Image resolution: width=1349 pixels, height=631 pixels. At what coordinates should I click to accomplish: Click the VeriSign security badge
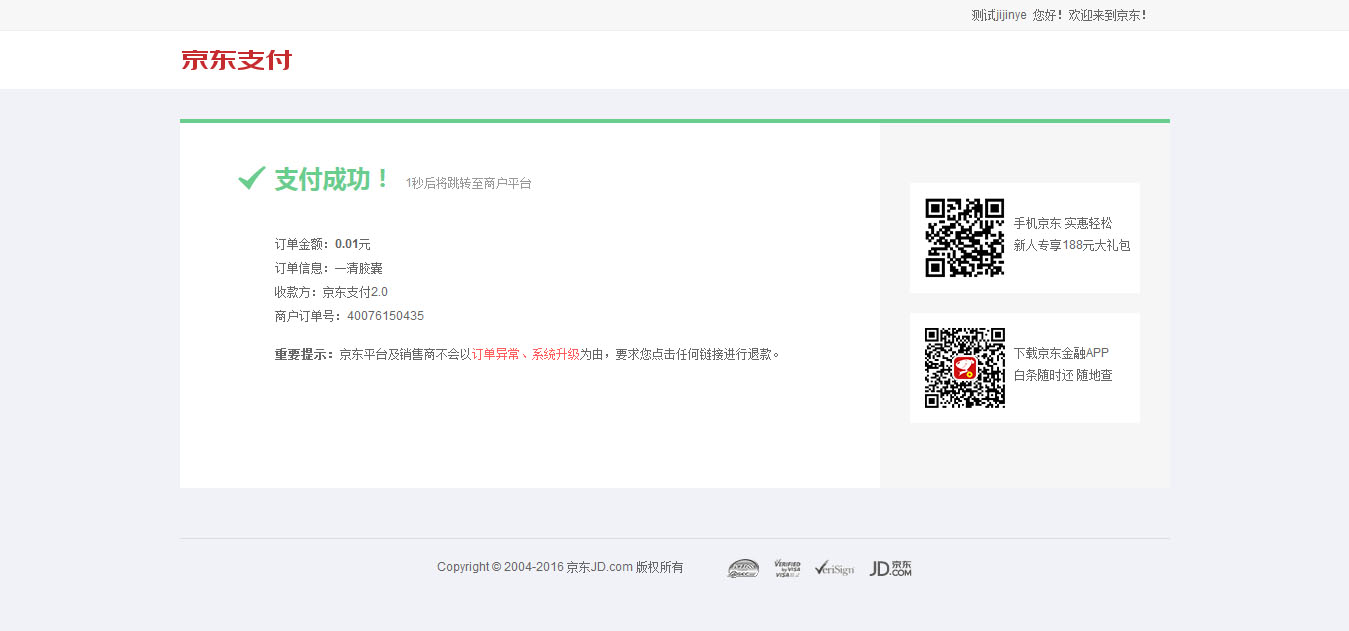tap(834, 568)
